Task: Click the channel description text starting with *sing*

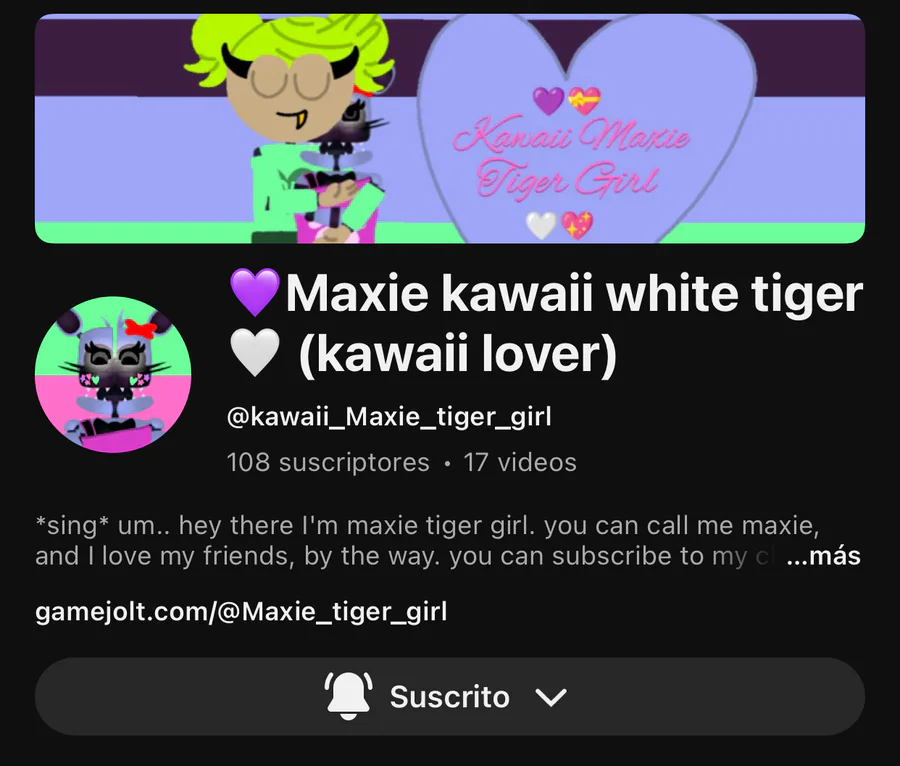Action: (x=428, y=541)
